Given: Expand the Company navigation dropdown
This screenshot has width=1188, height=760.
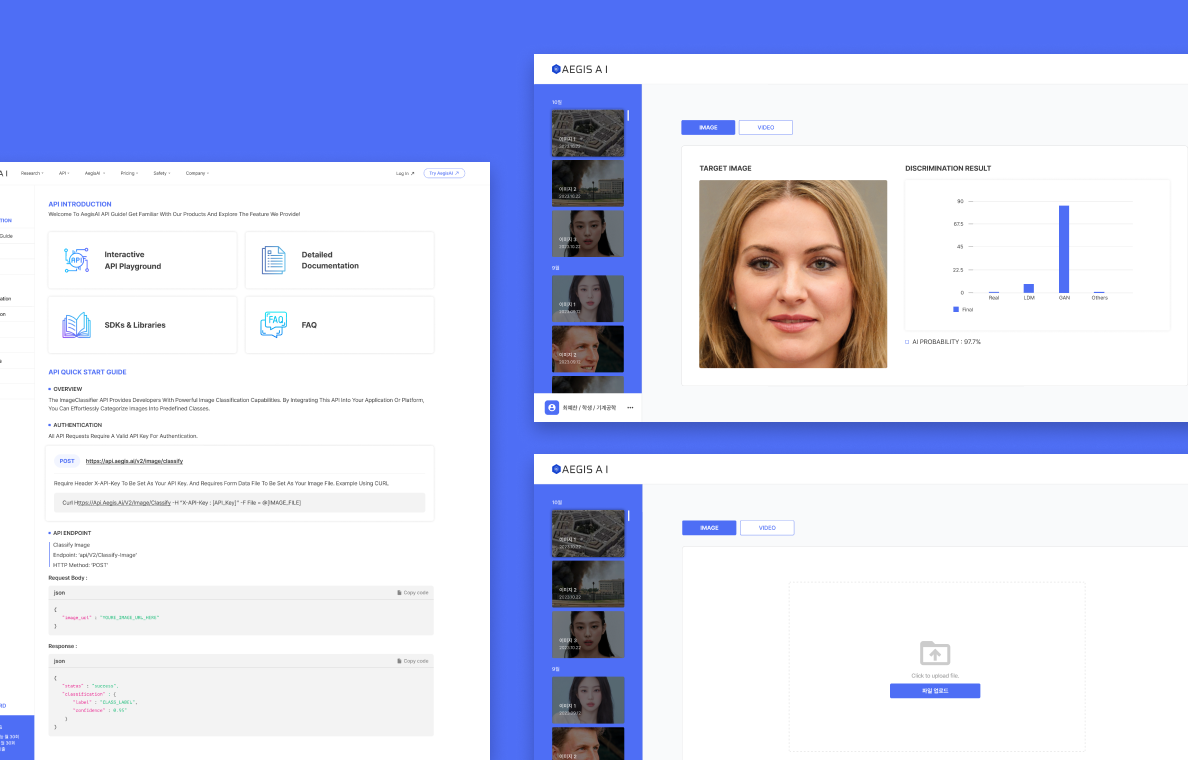Looking at the screenshot, I should coord(197,173).
